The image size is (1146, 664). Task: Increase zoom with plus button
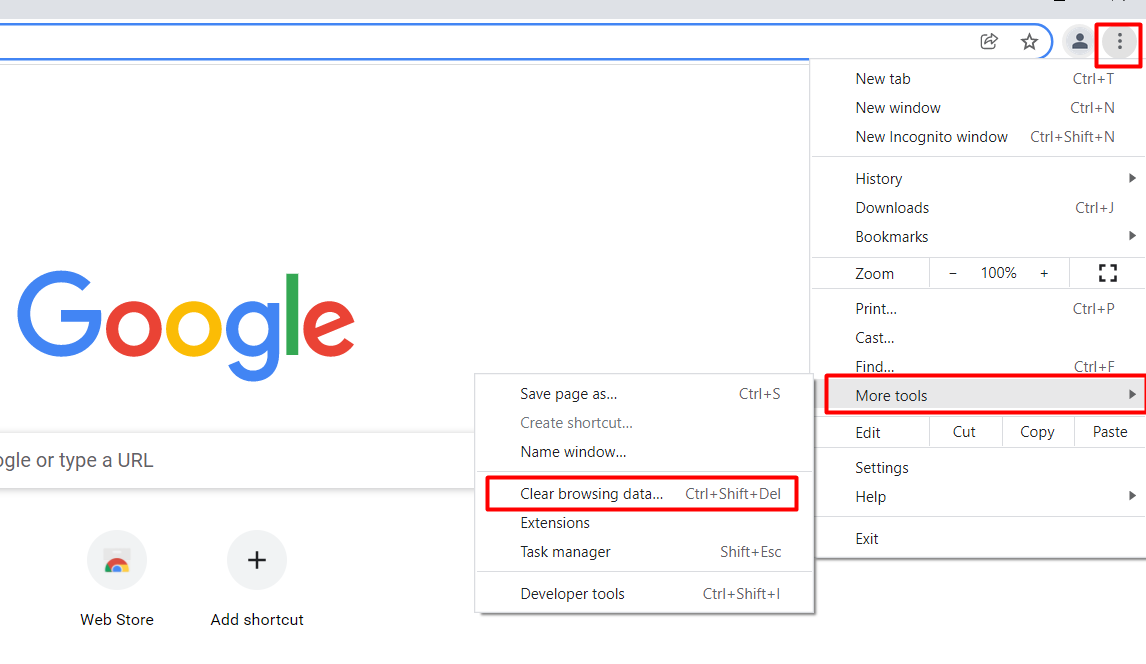coord(1044,273)
